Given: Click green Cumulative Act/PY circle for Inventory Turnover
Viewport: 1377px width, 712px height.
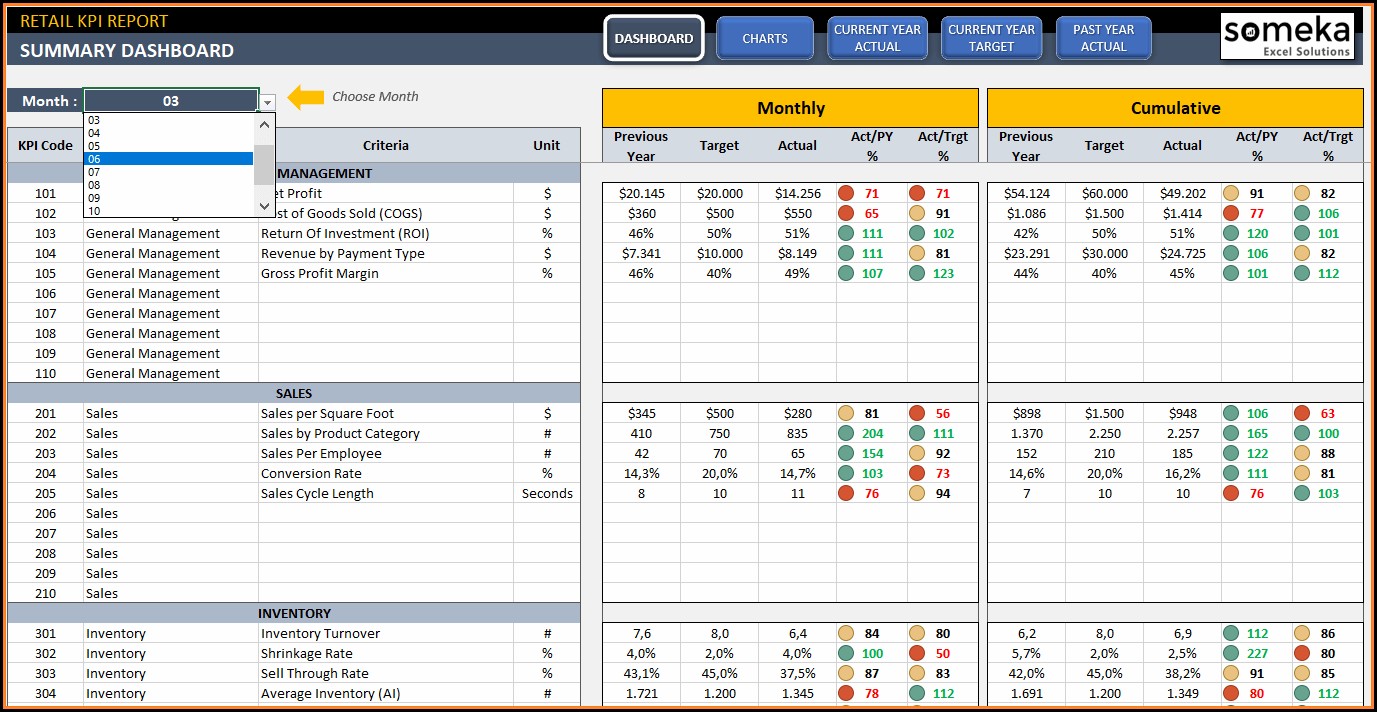Looking at the screenshot, I should [1231, 633].
